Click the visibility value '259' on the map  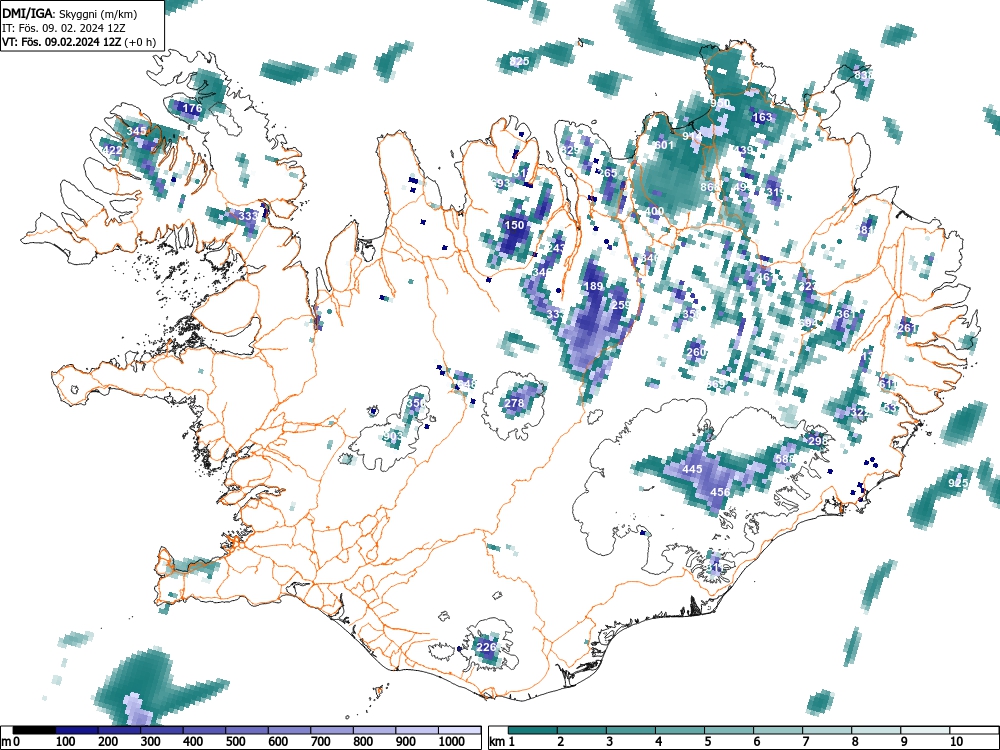[x=621, y=305]
